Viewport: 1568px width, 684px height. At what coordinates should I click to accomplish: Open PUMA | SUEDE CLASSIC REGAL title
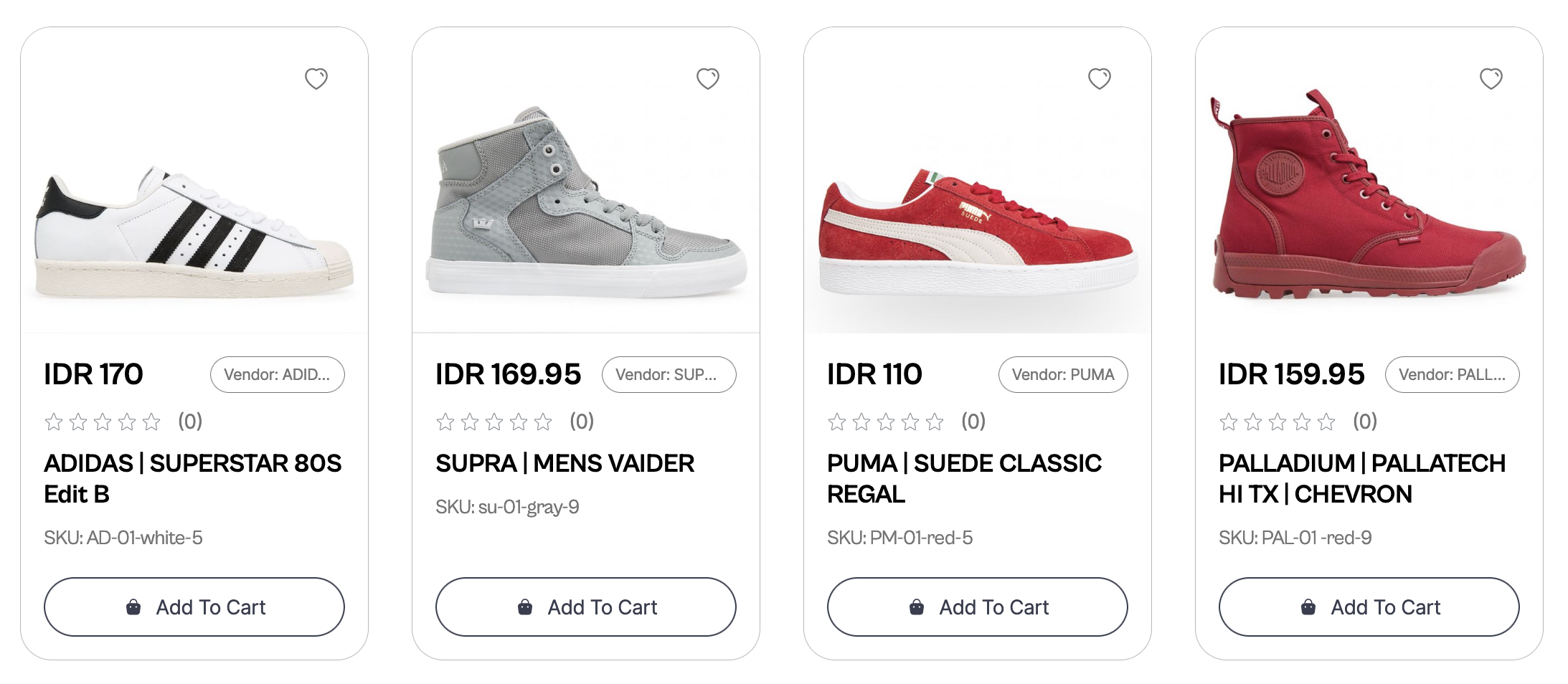click(x=963, y=478)
